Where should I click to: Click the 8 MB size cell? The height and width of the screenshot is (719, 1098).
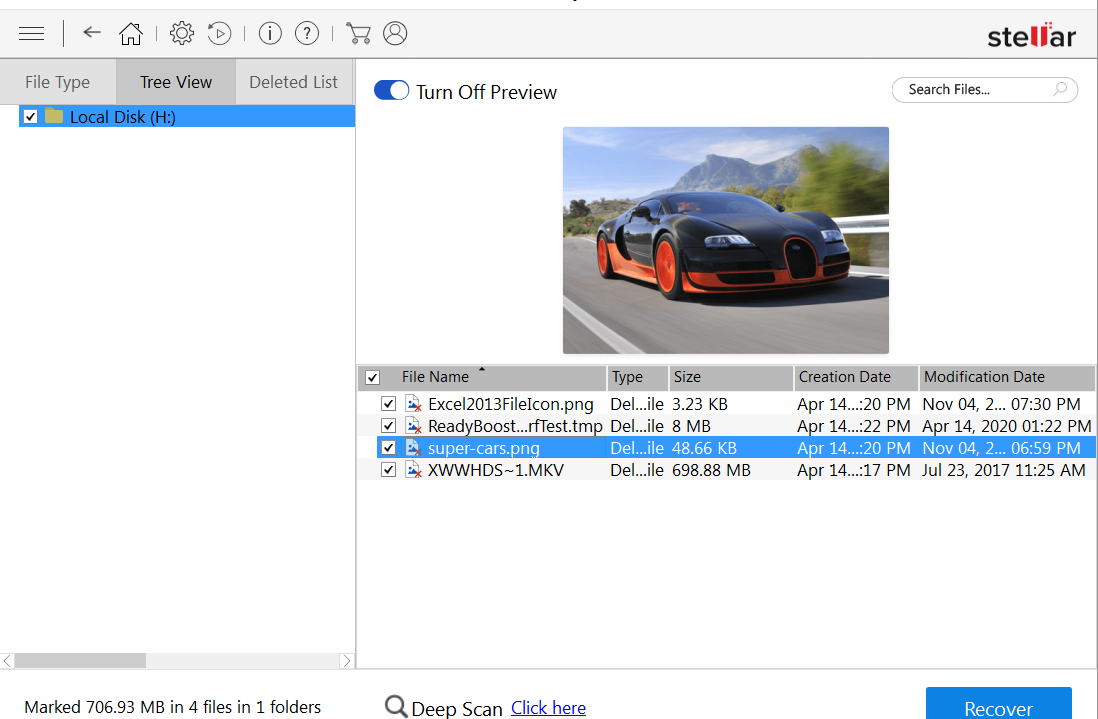pos(691,426)
